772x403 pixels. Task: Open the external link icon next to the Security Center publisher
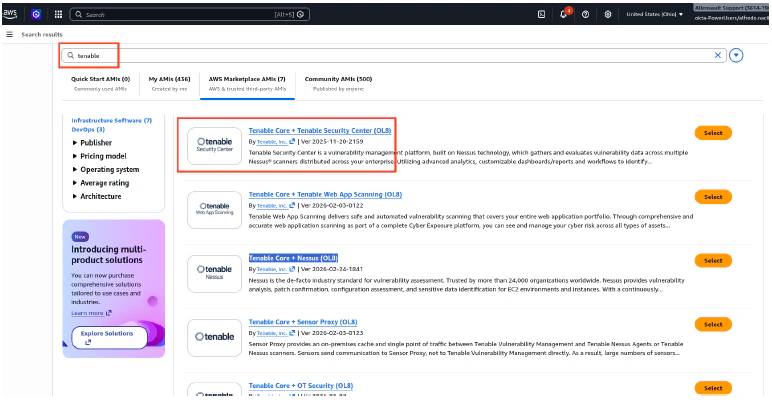(292, 142)
